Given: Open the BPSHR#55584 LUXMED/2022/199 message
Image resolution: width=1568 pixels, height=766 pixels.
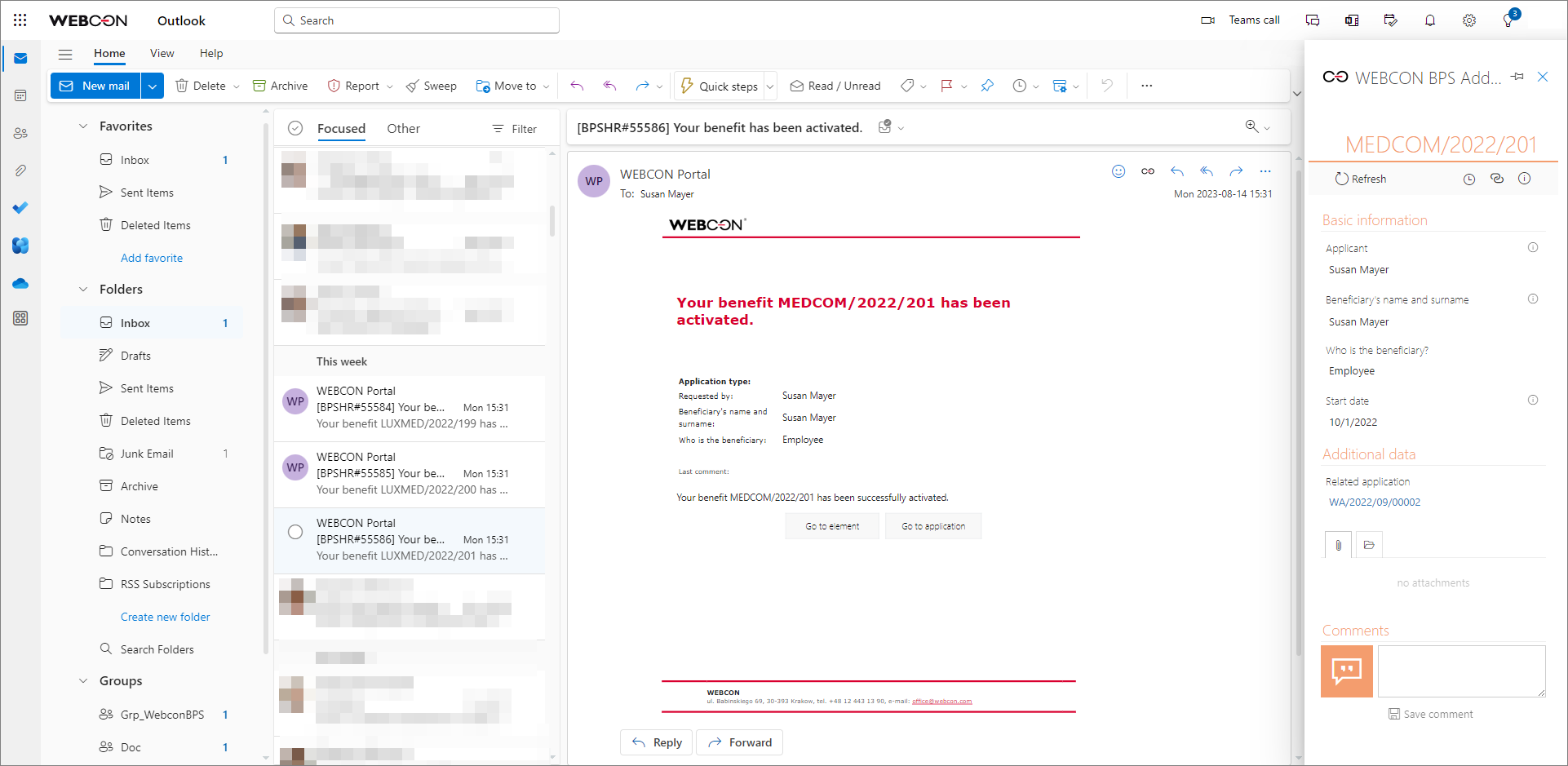Looking at the screenshot, I should [x=410, y=408].
